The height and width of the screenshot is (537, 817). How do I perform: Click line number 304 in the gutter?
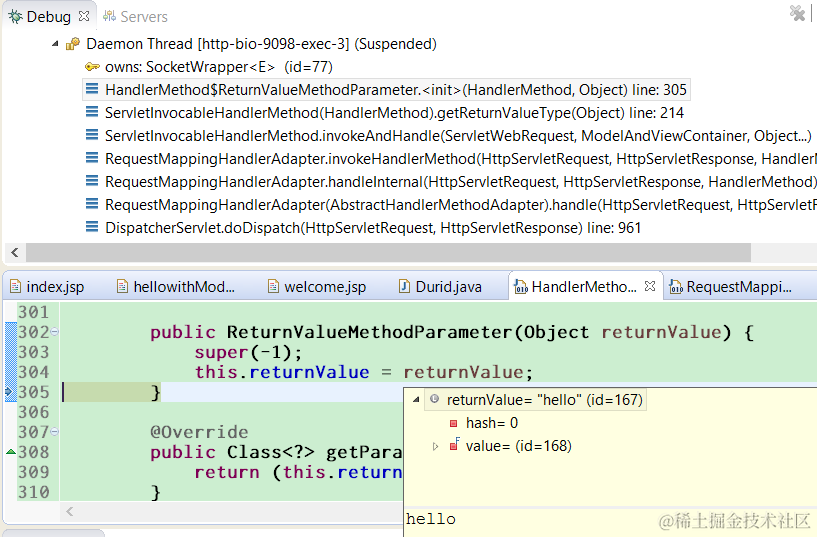pos(33,372)
